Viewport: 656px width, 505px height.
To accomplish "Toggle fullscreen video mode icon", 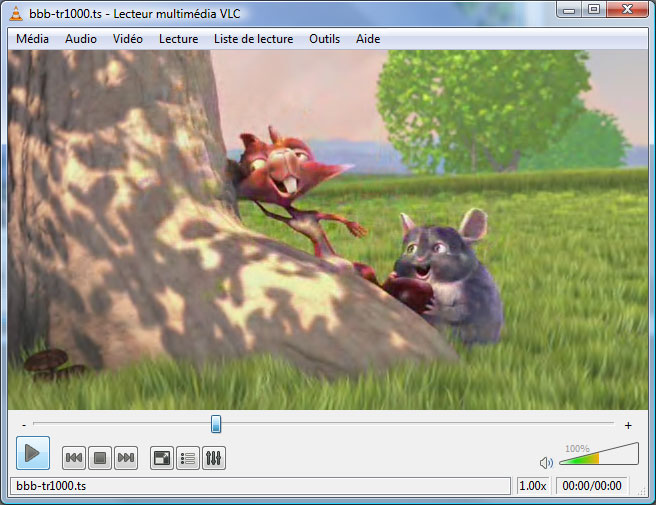I will pyautogui.click(x=160, y=458).
